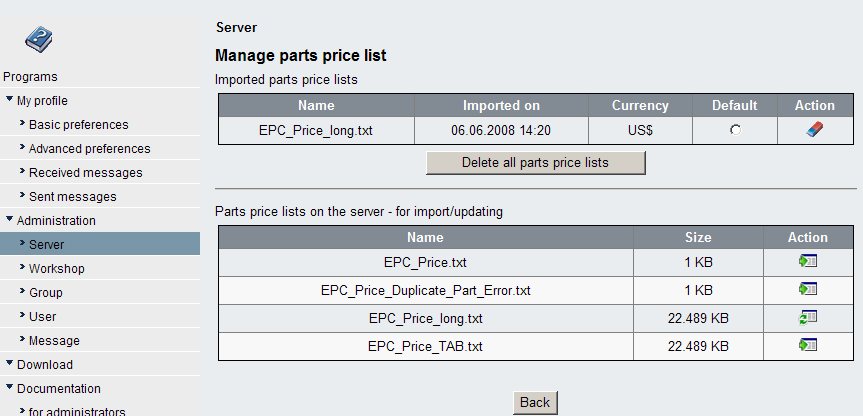Click the Back button
863x416 pixels.
(535, 402)
